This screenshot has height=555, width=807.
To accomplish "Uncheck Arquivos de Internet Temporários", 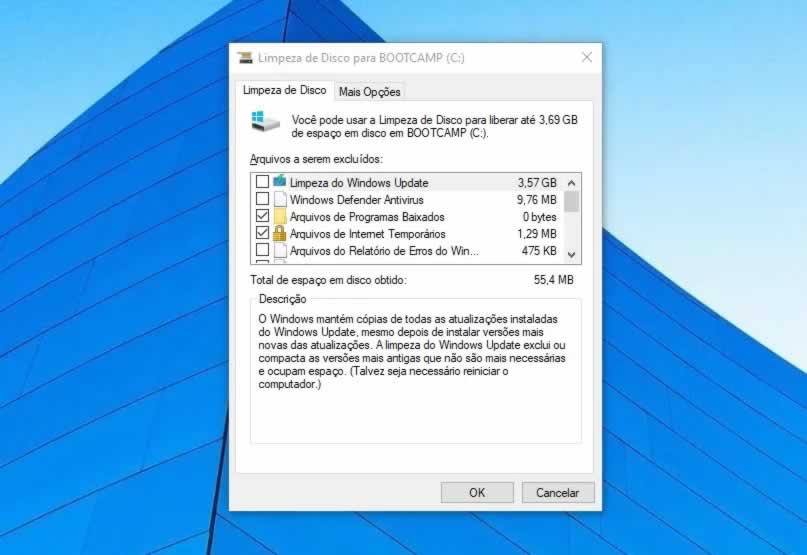I will coord(262,233).
